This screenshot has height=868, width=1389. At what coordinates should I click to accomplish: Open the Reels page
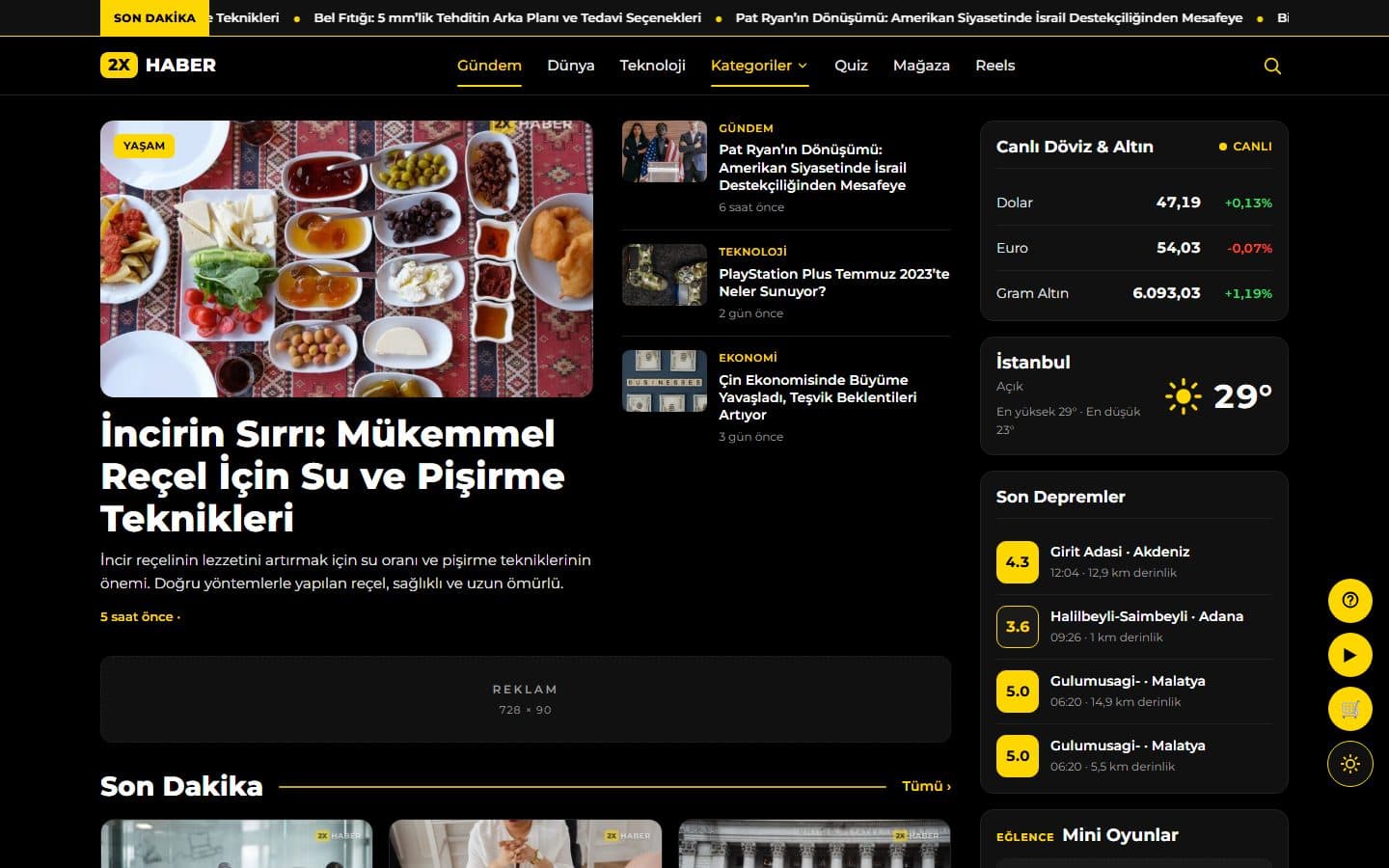click(994, 66)
